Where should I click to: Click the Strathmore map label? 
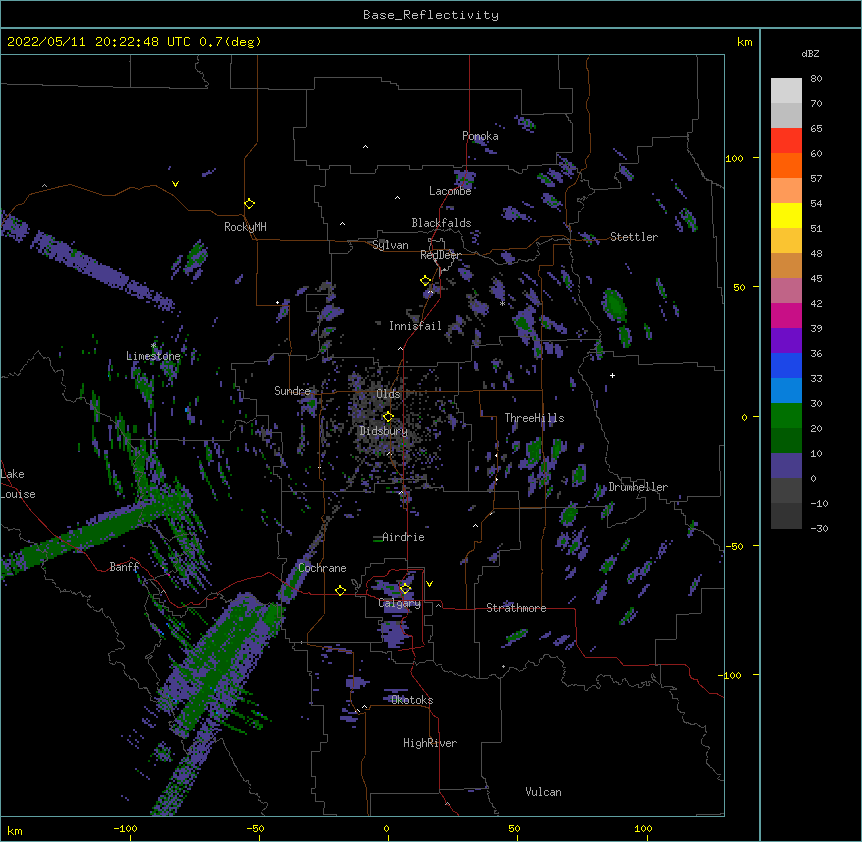pos(516,608)
